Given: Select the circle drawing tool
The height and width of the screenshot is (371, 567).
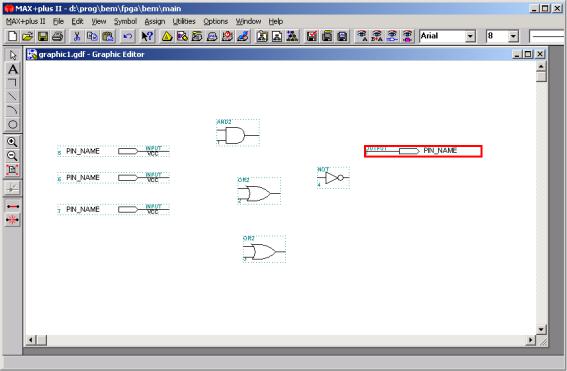Looking at the screenshot, I should pyautogui.click(x=13, y=124).
